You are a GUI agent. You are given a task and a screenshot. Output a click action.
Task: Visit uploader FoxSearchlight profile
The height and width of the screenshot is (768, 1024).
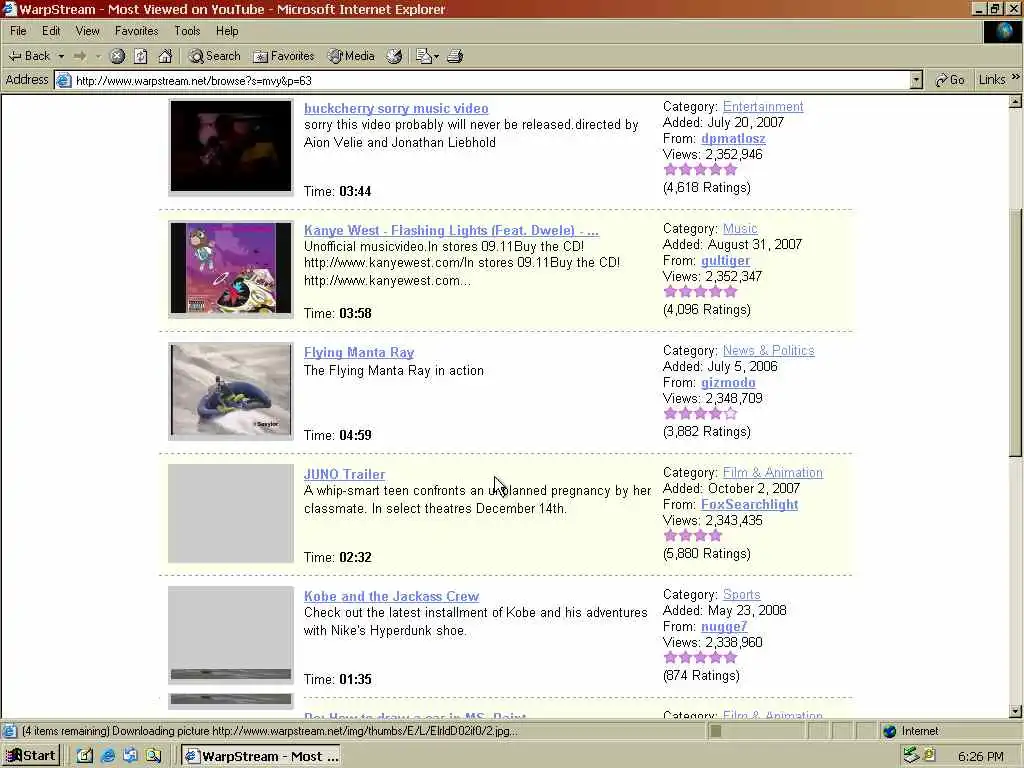coord(749,505)
